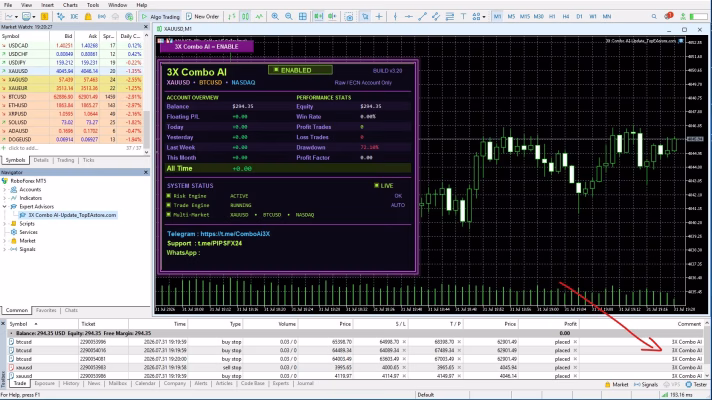Open the Charts menu
Viewport: 712px width, 400px height.
70,5
